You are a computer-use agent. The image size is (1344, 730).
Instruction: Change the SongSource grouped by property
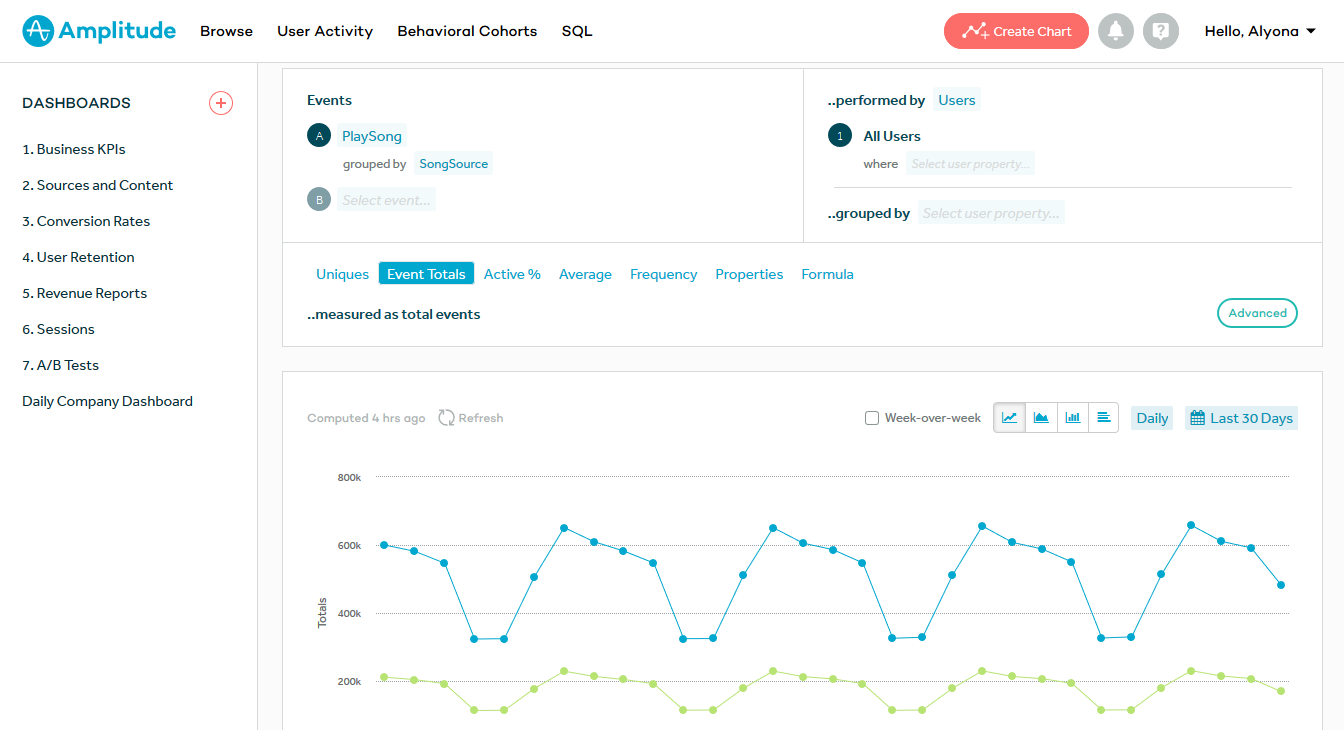453,164
